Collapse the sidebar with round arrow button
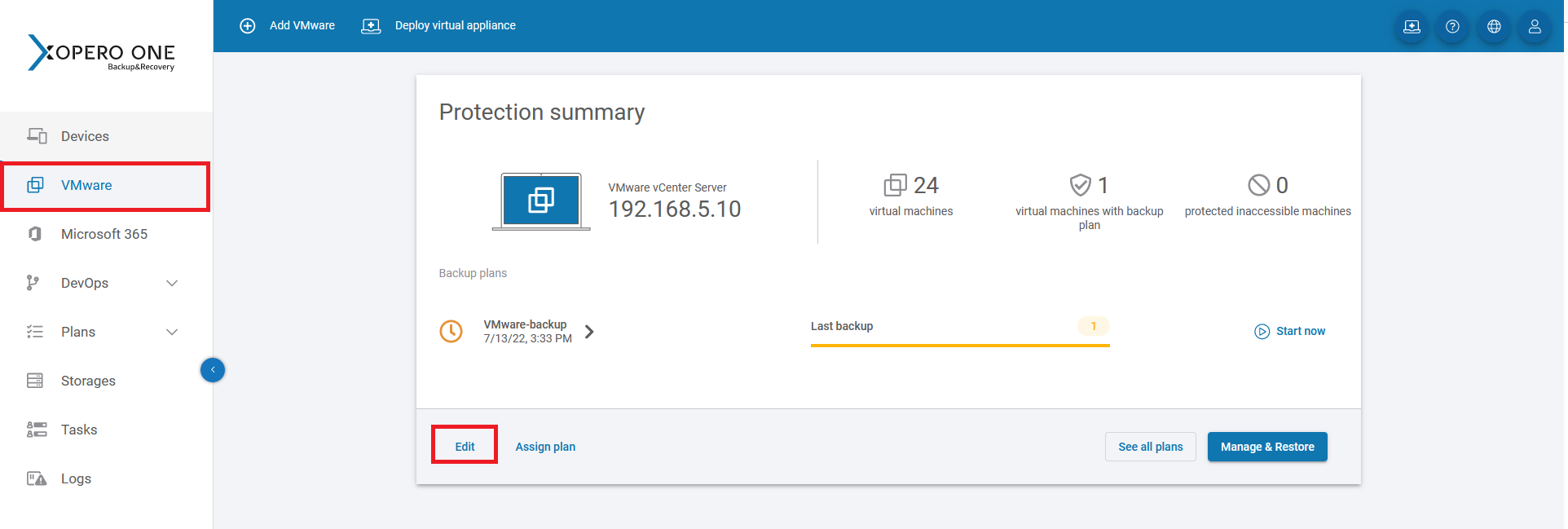 (x=213, y=370)
